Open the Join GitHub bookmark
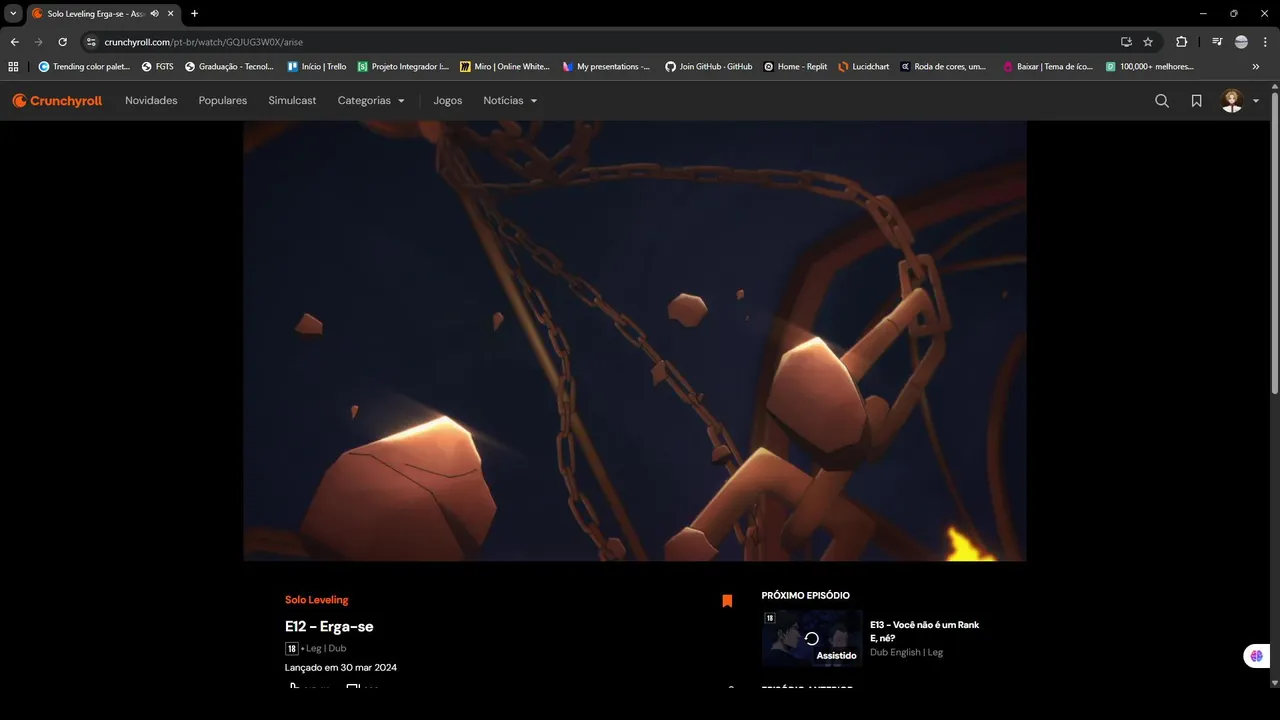The image size is (1280, 720). pyautogui.click(x=709, y=67)
